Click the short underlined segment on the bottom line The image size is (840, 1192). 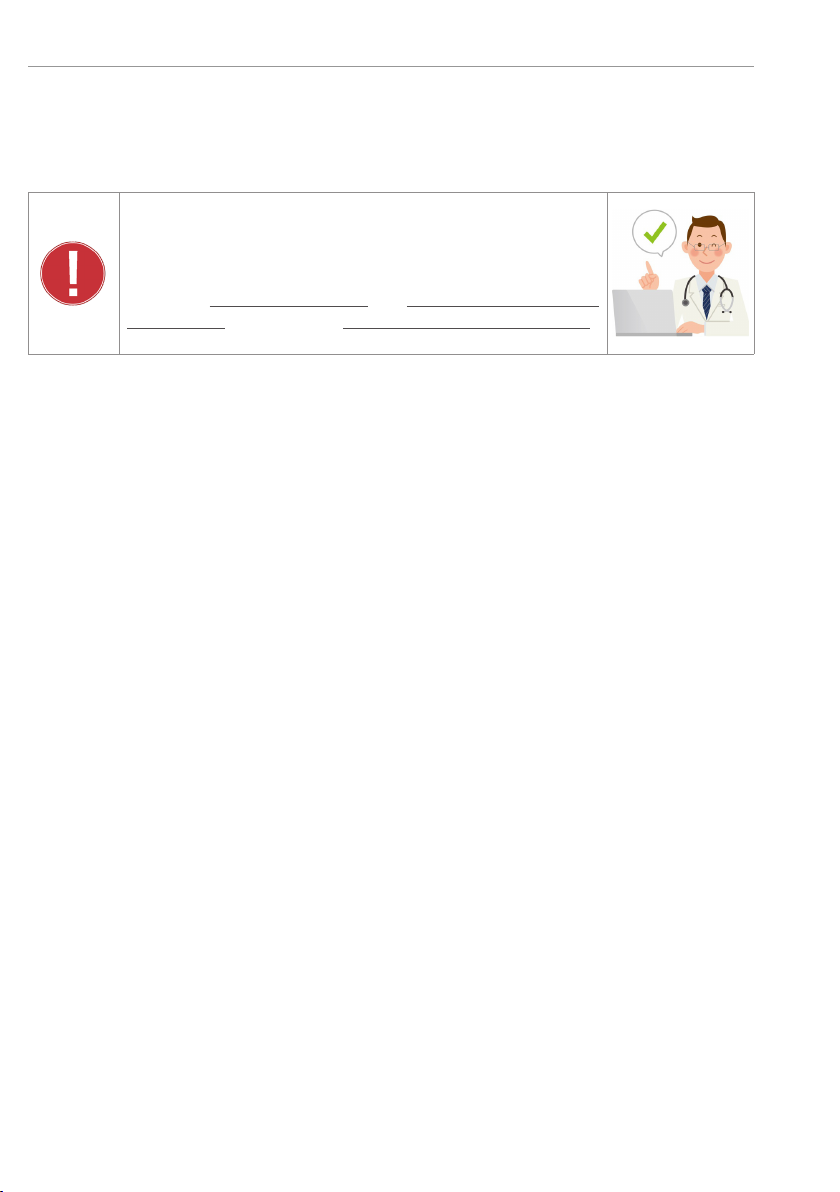[x=176, y=328]
